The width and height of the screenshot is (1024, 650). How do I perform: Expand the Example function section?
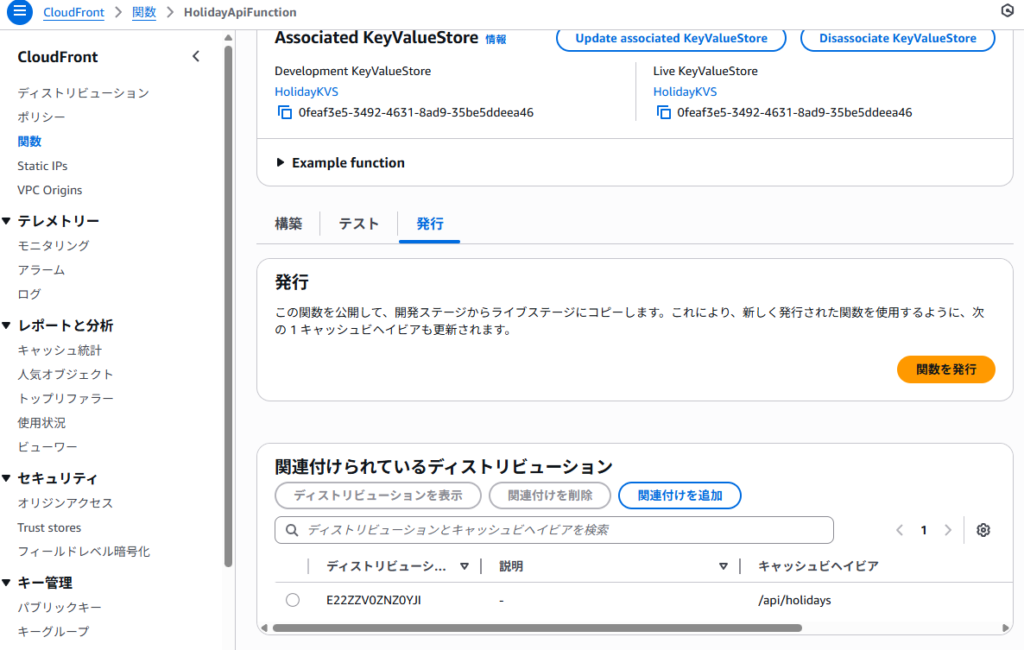point(281,163)
